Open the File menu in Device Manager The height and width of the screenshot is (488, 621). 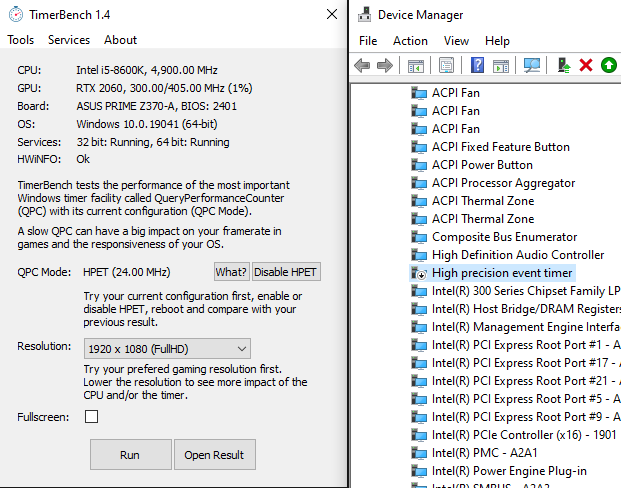tap(368, 41)
